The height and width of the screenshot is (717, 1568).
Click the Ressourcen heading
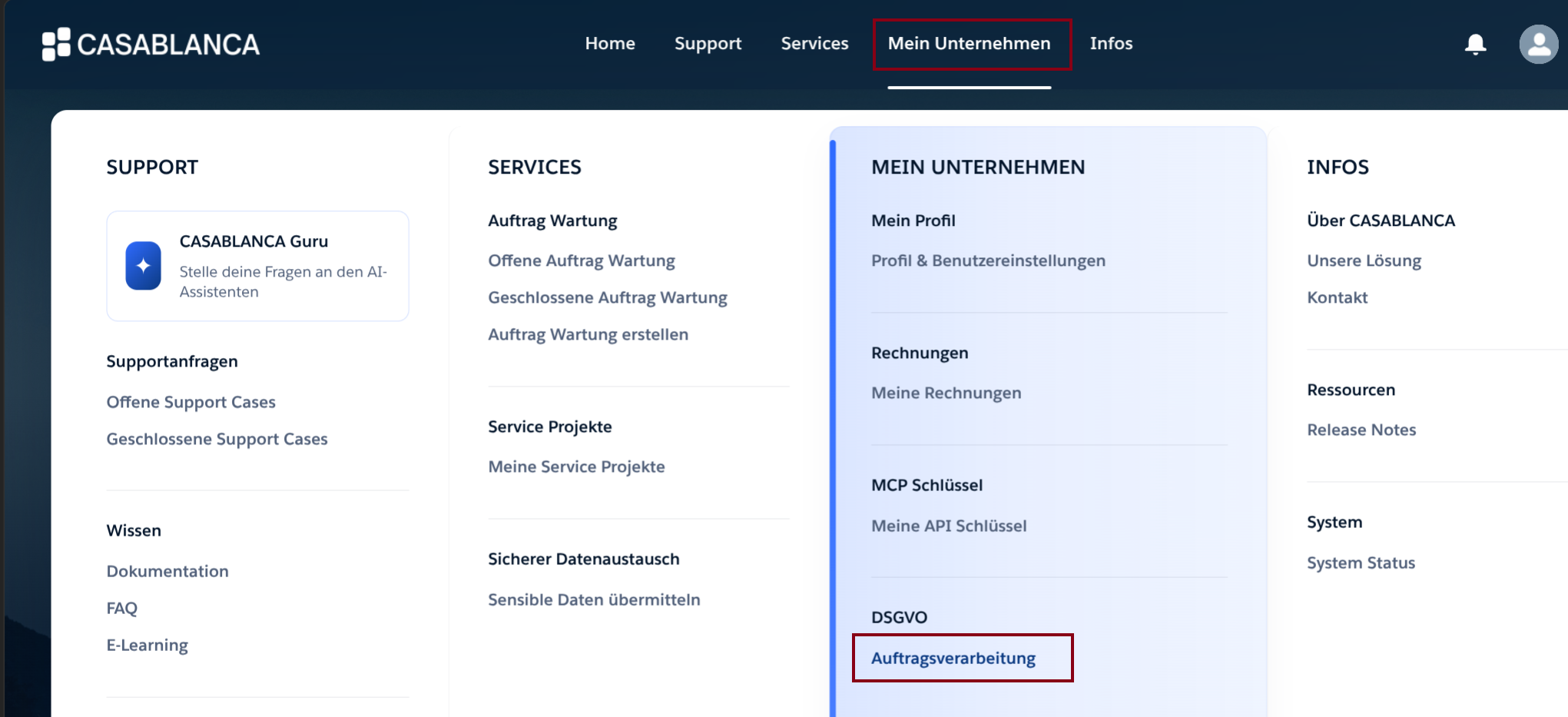1351,390
